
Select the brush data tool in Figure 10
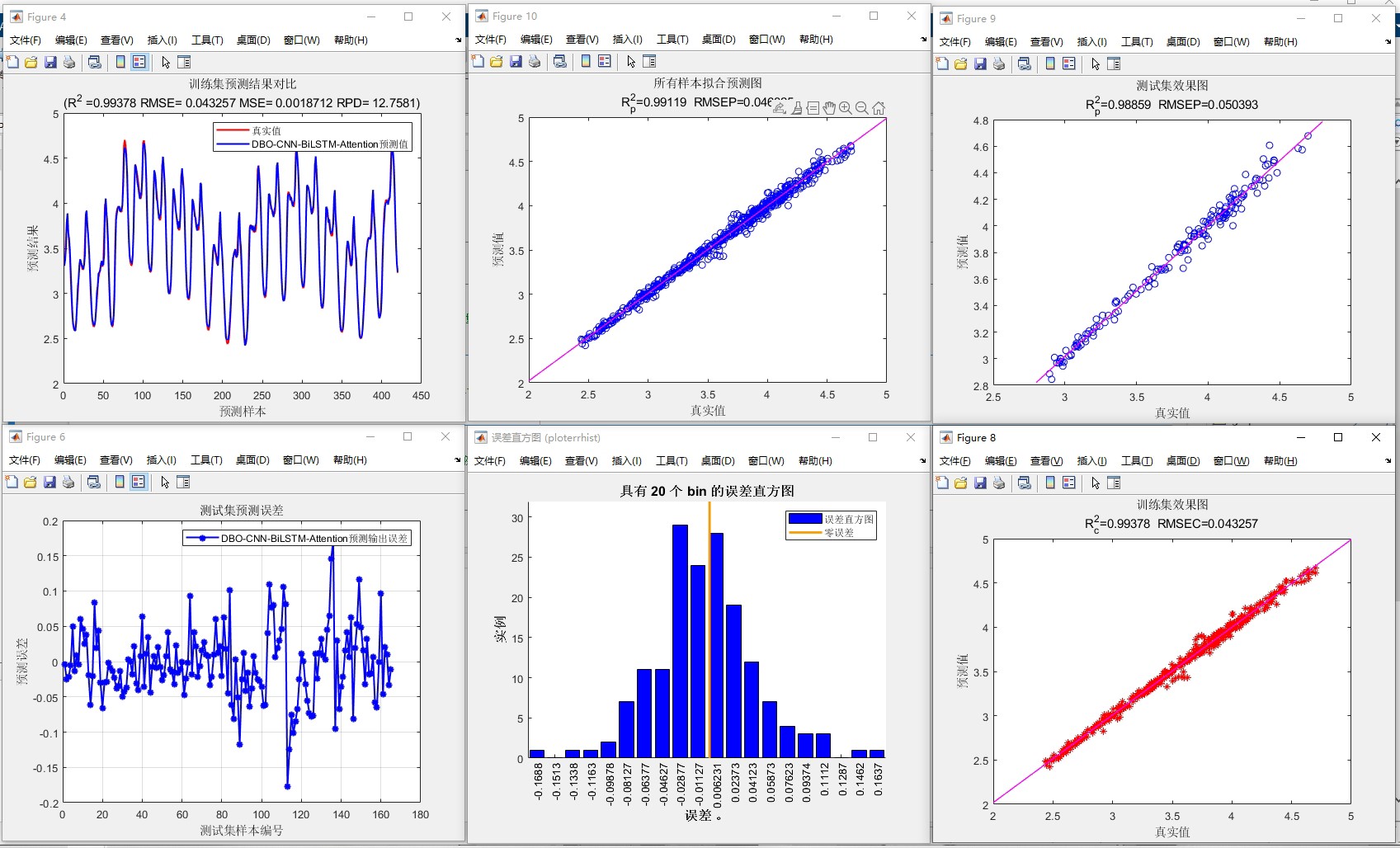(x=797, y=108)
